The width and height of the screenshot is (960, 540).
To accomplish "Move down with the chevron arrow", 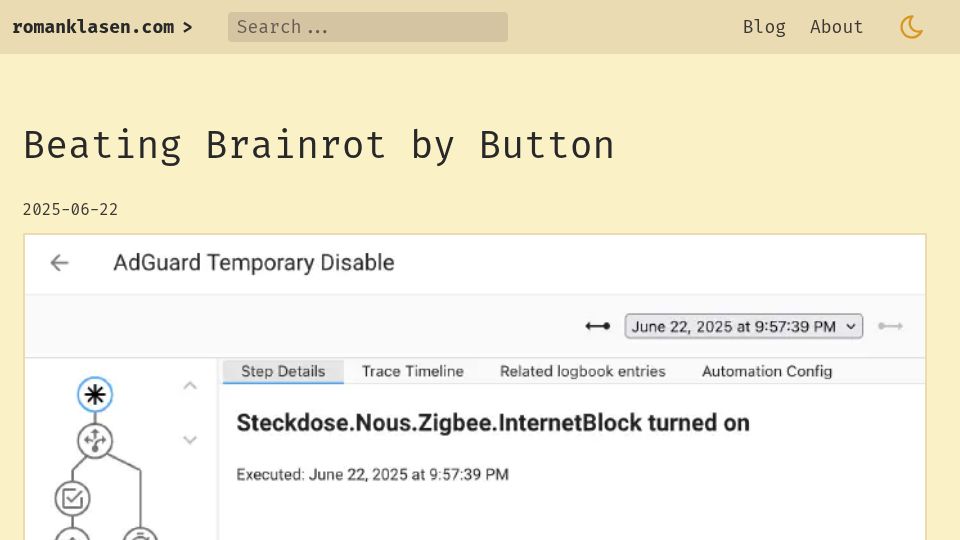I will (x=190, y=440).
